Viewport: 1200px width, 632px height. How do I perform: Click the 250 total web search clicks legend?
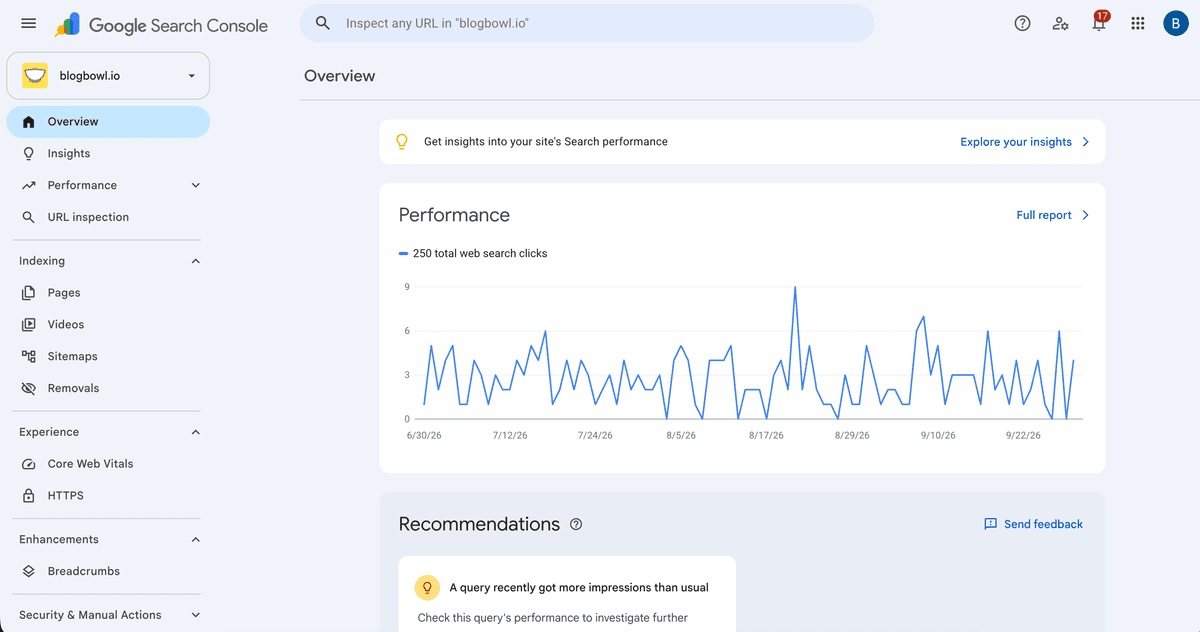coord(473,253)
